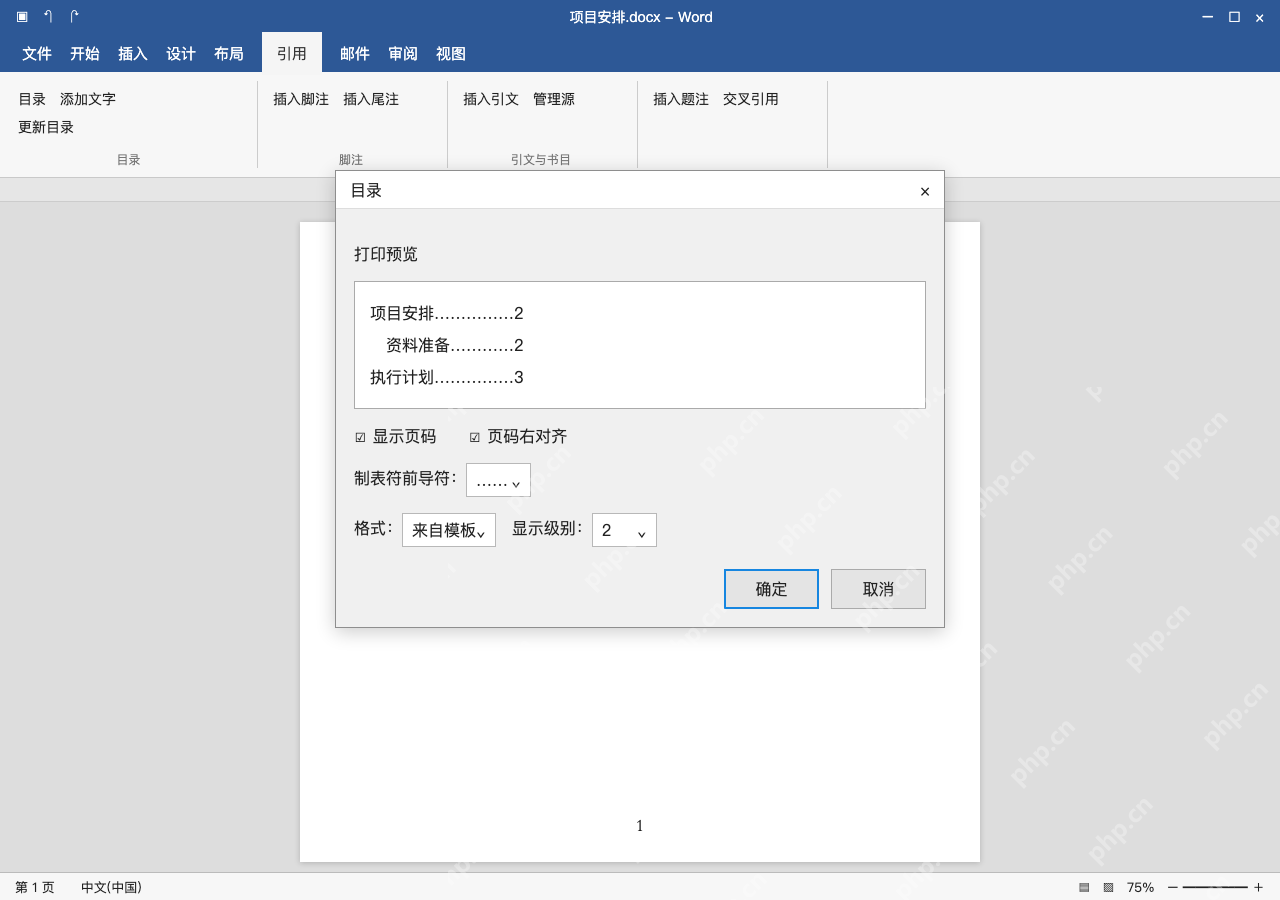Screen dimensions: 1280x900
Task: Click the zoom slider in status bar
Action: [1215, 887]
